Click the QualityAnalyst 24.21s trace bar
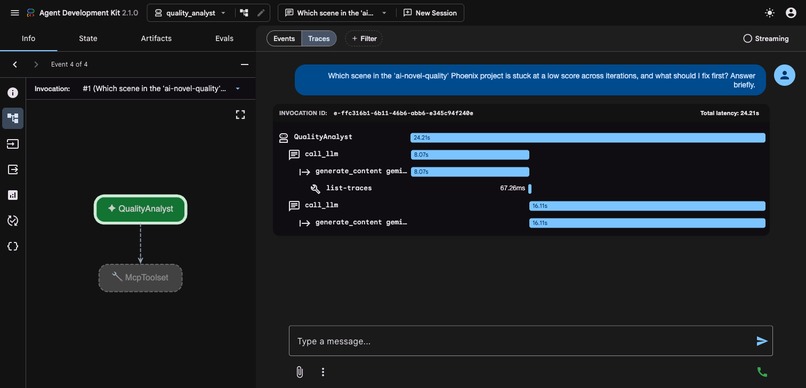This screenshot has height=388, width=806. (x=588, y=138)
